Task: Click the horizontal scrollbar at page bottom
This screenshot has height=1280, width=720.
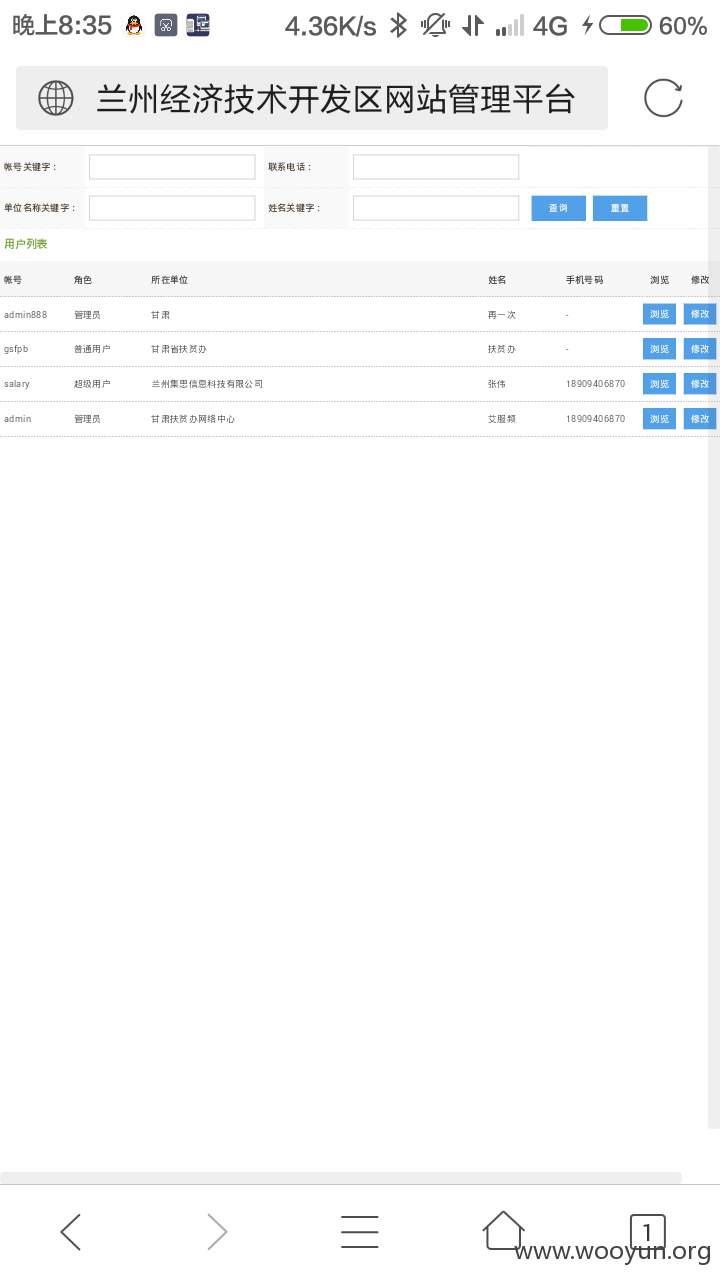Action: tap(341, 1178)
